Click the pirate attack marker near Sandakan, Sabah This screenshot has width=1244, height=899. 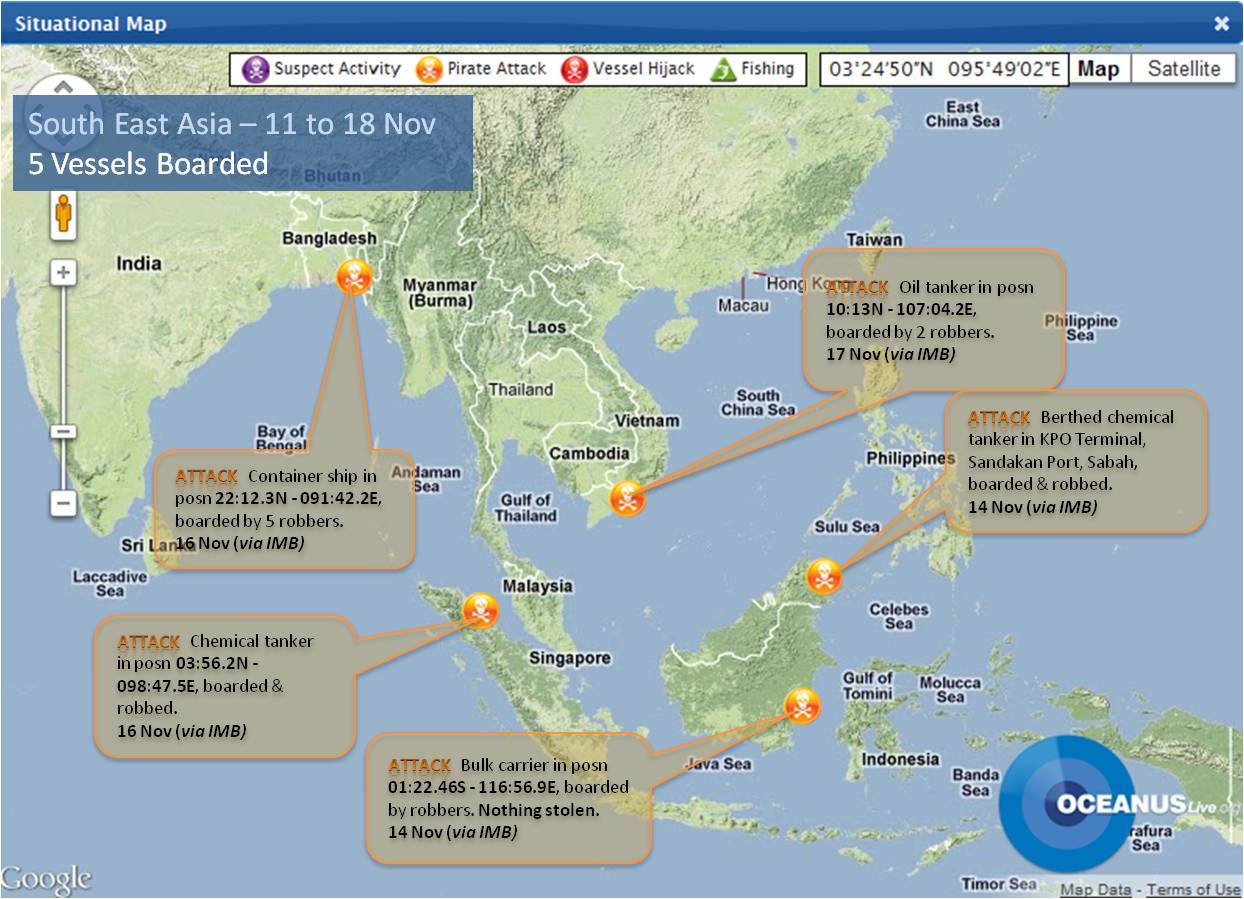(824, 576)
